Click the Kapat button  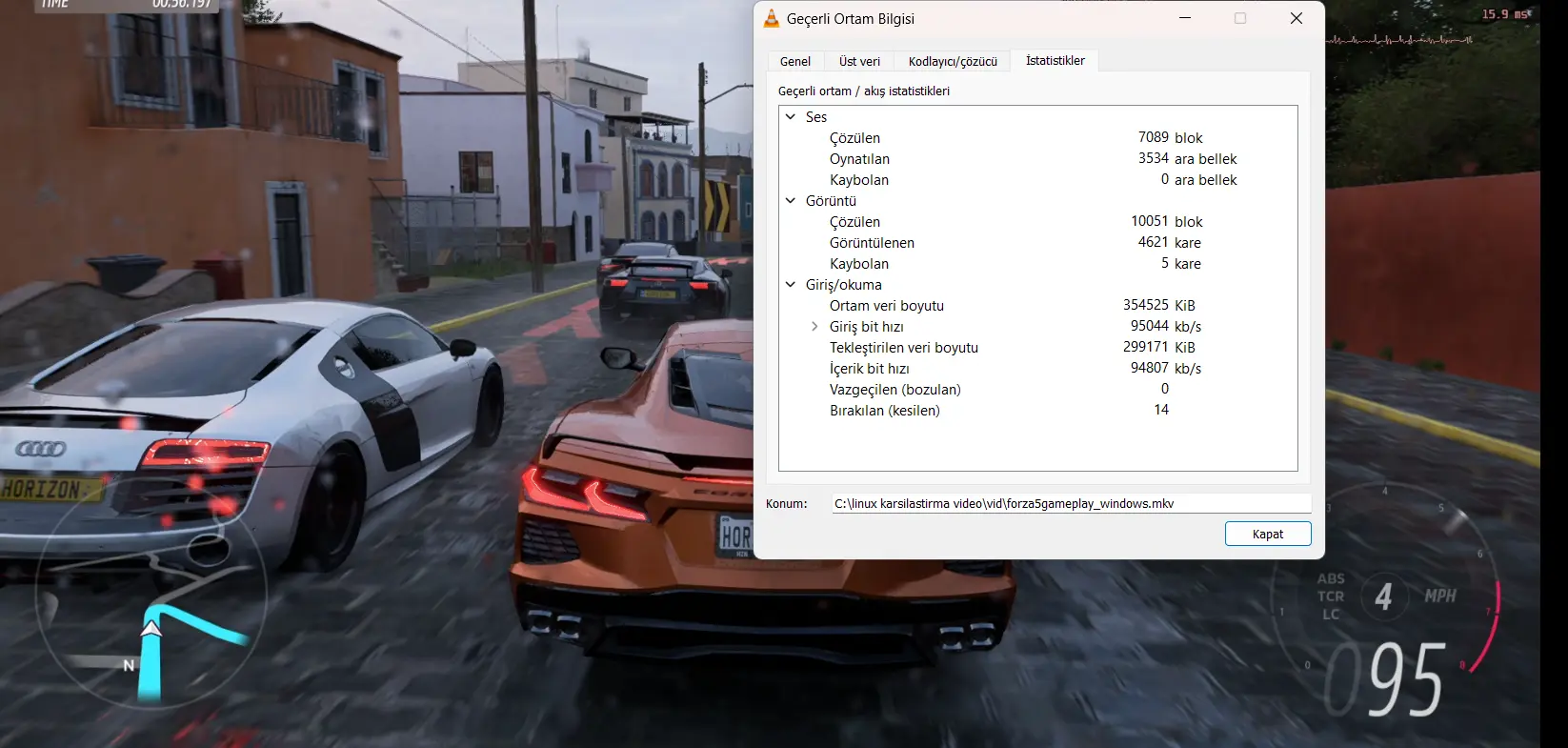click(1268, 534)
